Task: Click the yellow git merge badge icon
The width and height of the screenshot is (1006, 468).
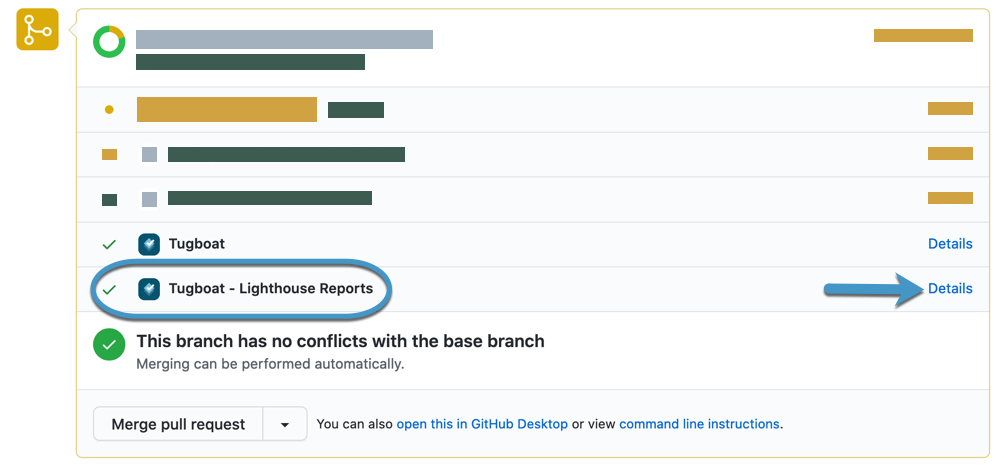Action: pos(37,30)
